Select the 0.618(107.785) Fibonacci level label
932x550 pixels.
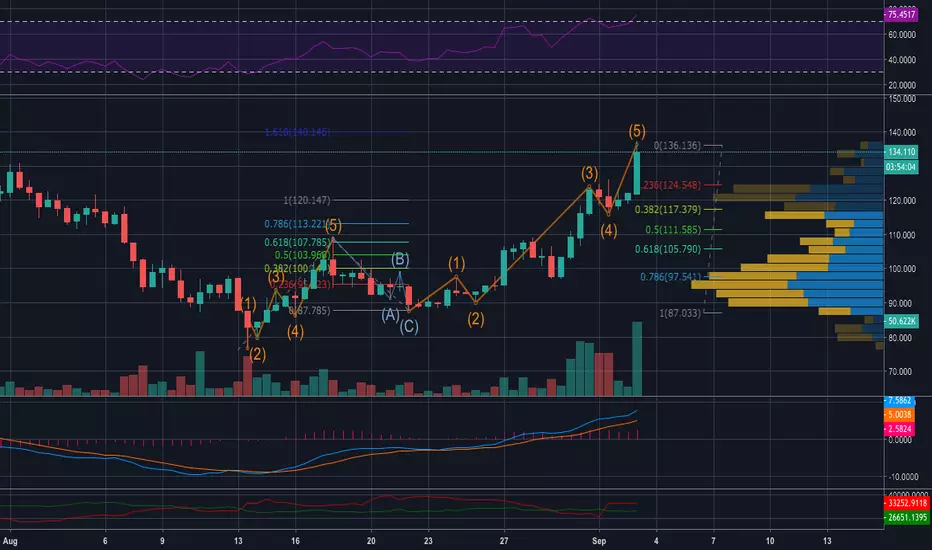(297, 243)
